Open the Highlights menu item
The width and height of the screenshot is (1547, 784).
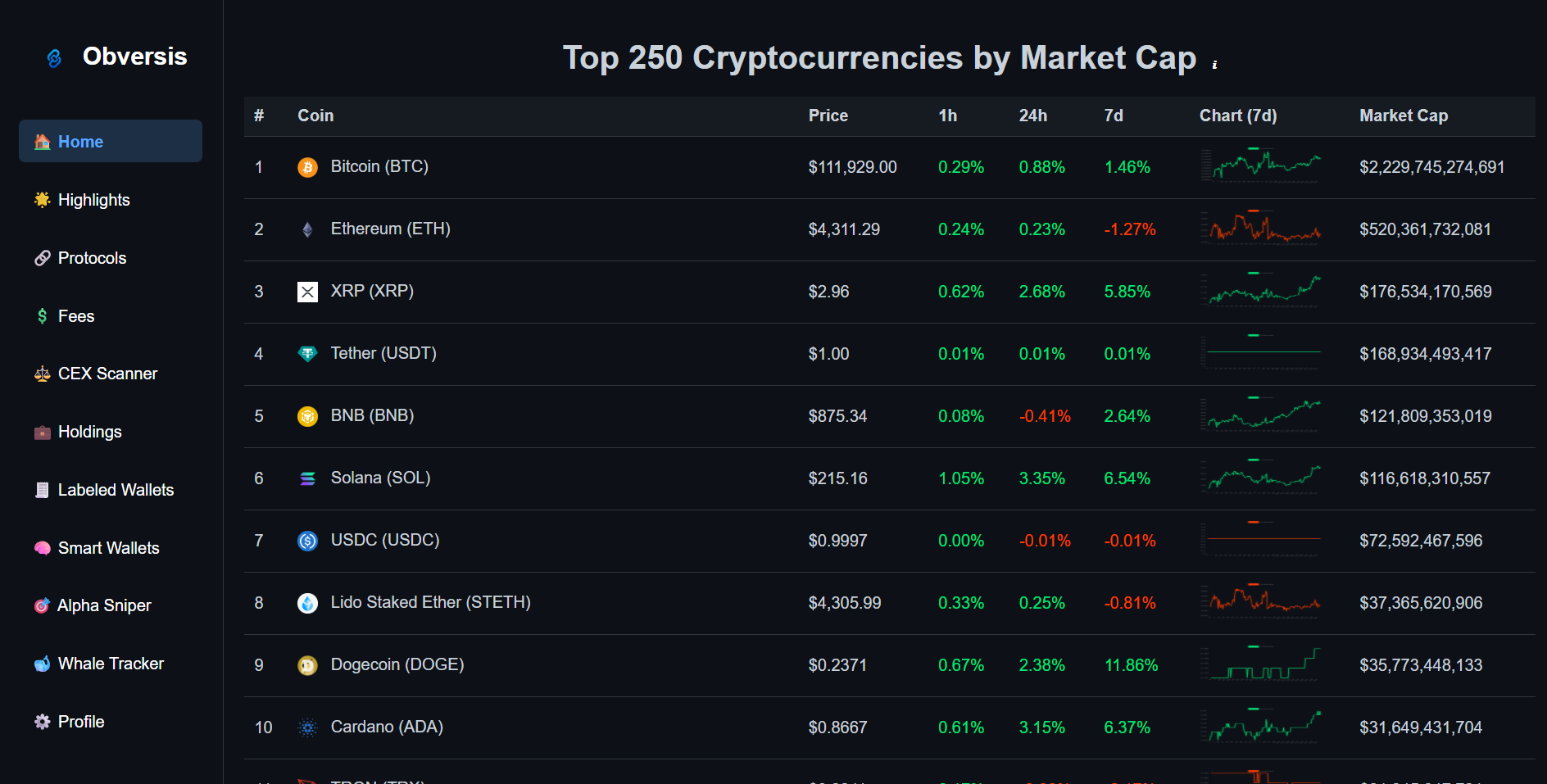tap(93, 200)
